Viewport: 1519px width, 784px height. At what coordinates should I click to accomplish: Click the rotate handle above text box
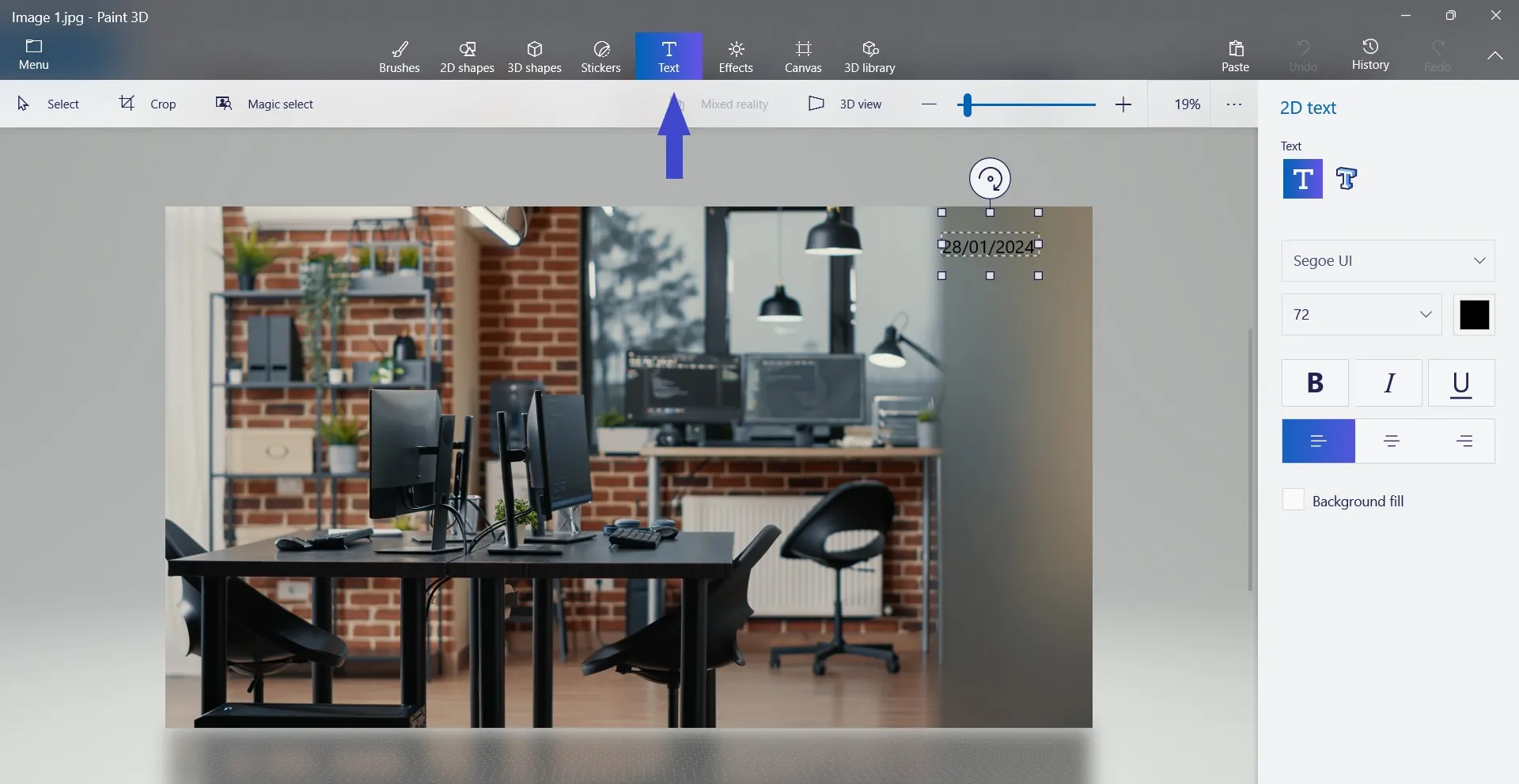(990, 179)
